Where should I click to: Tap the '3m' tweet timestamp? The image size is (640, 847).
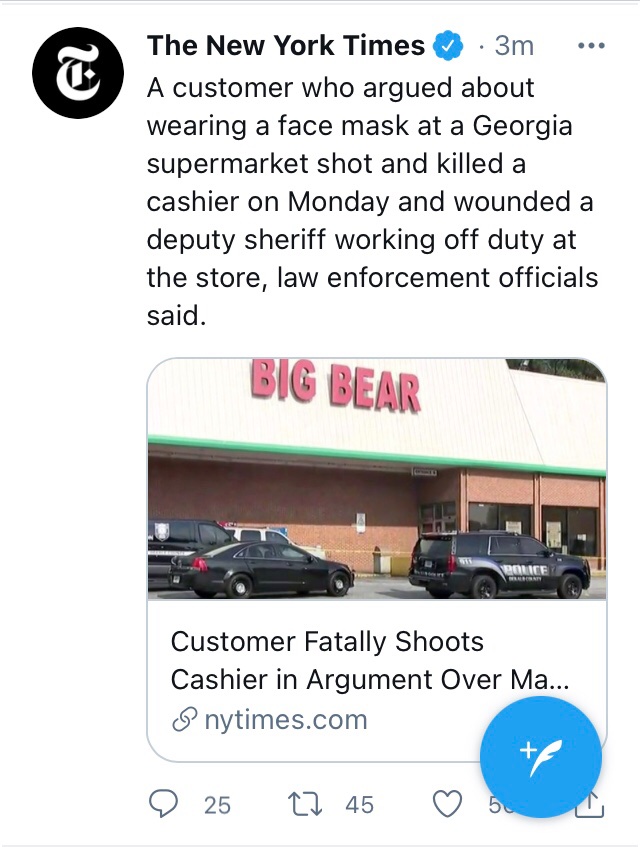(514, 46)
